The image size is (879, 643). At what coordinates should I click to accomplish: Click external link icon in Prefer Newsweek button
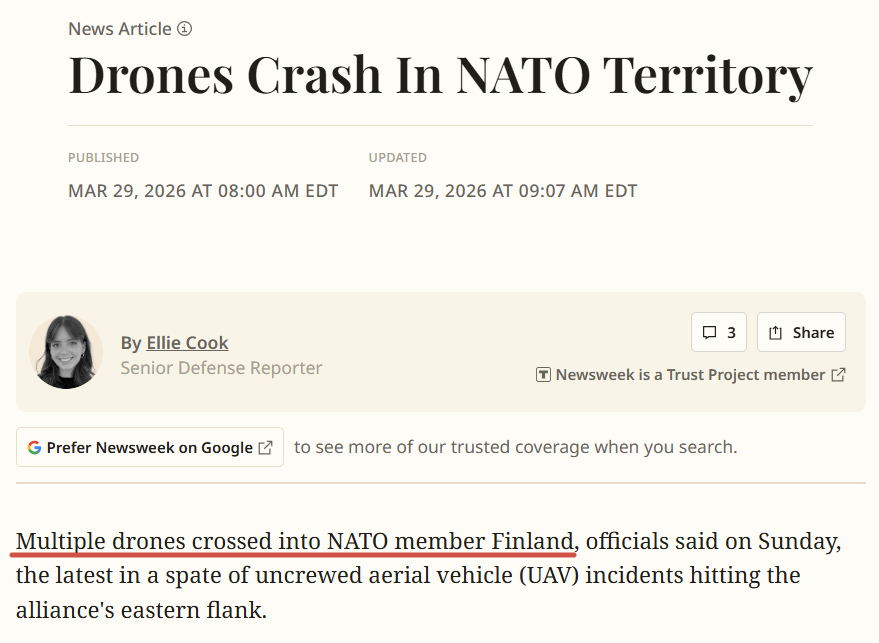pyautogui.click(x=266, y=447)
